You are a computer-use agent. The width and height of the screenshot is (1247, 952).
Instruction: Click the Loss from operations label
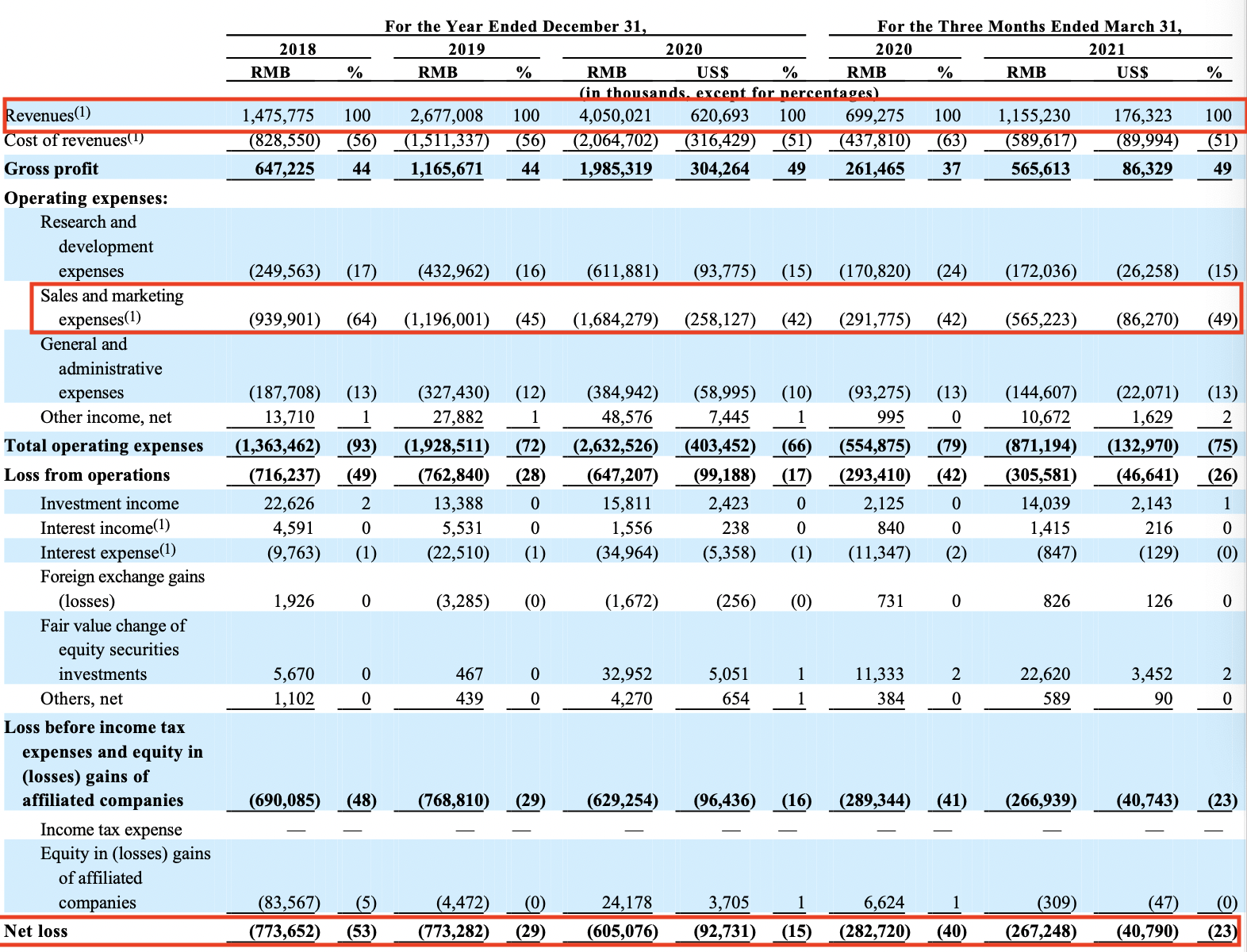click(87, 475)
